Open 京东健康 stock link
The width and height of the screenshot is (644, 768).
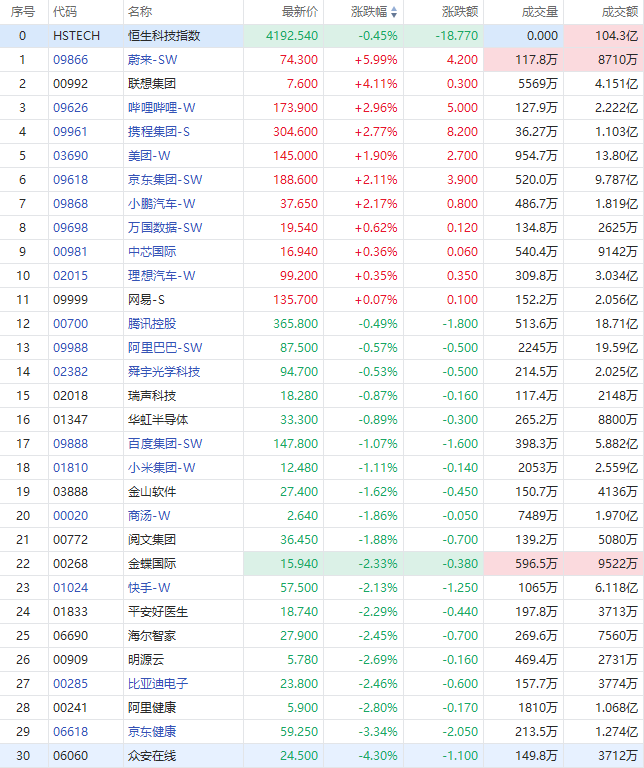tap(152, 732)
